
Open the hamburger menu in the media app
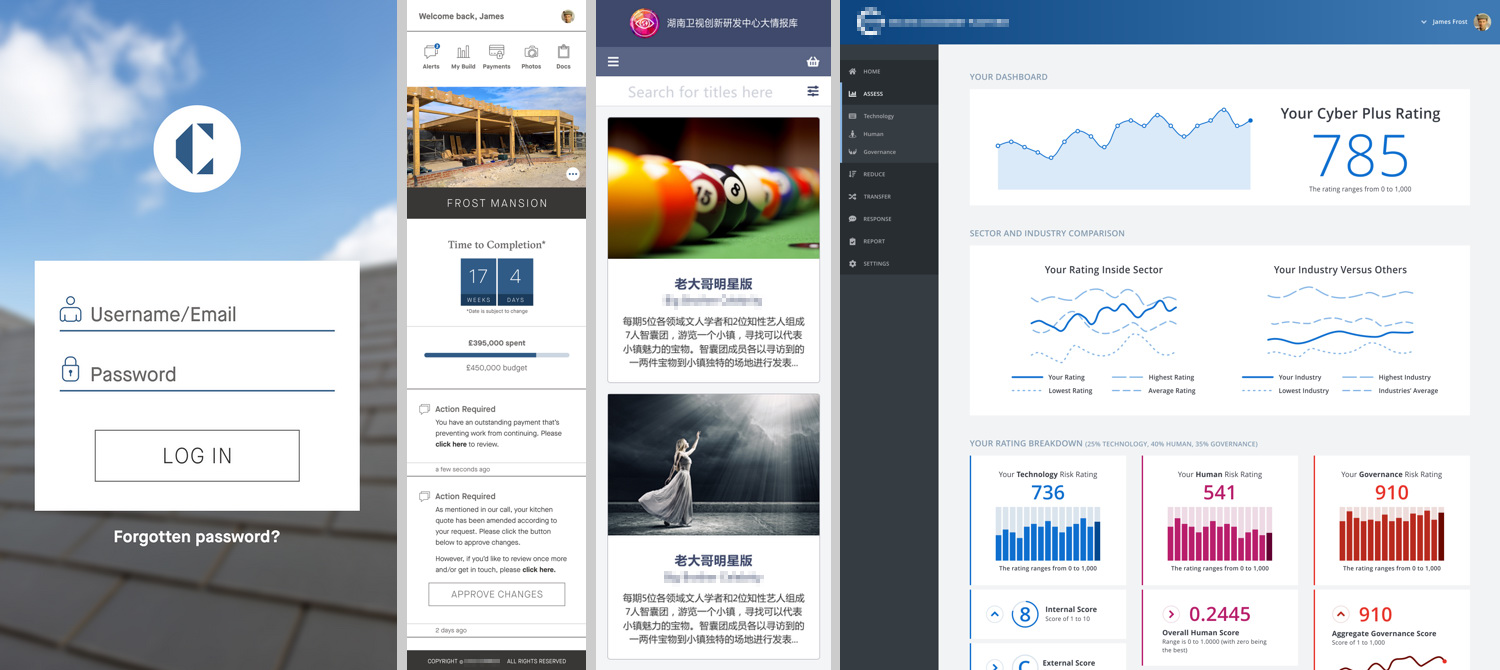613,61
